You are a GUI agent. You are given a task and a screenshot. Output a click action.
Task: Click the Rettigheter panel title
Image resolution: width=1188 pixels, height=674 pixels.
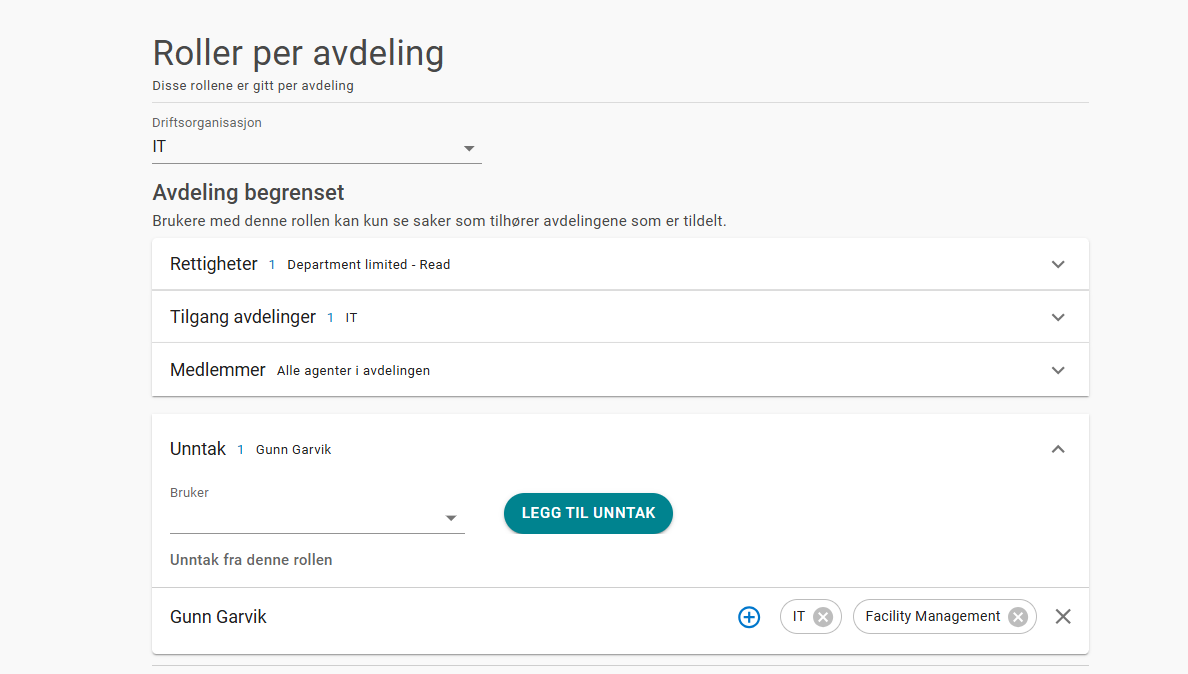[214, 265]
